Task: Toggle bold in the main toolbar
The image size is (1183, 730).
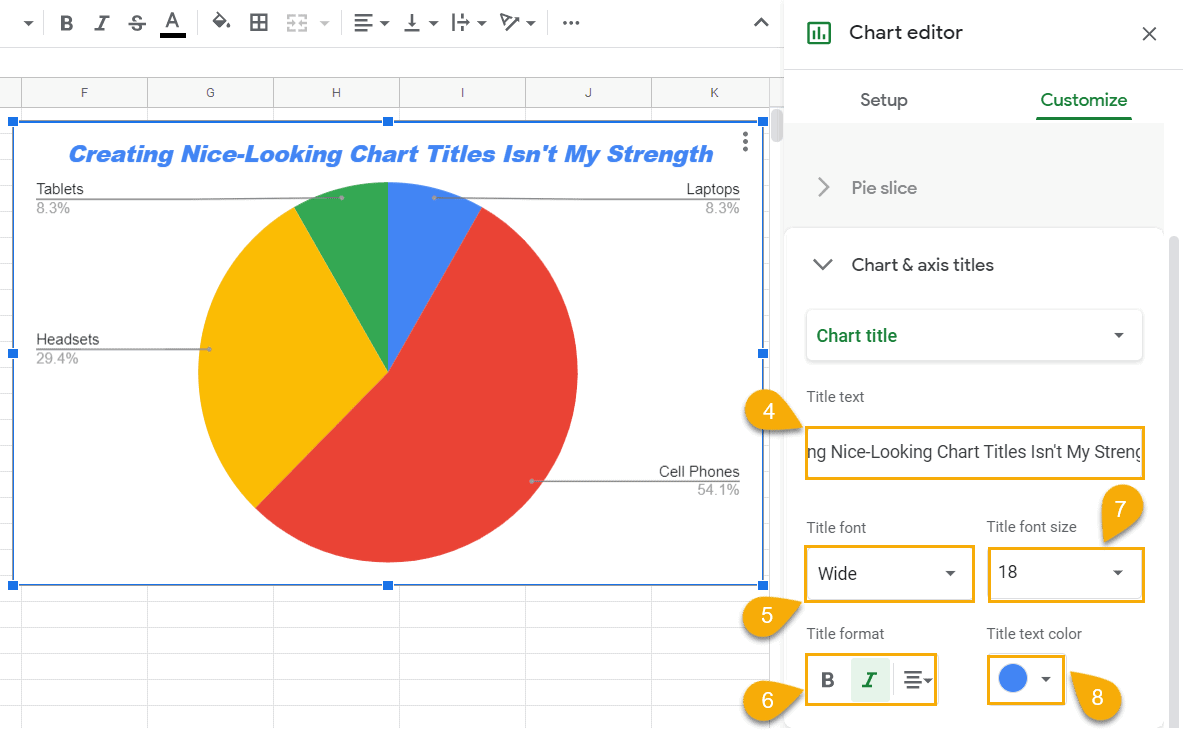Action: point(66,22)
